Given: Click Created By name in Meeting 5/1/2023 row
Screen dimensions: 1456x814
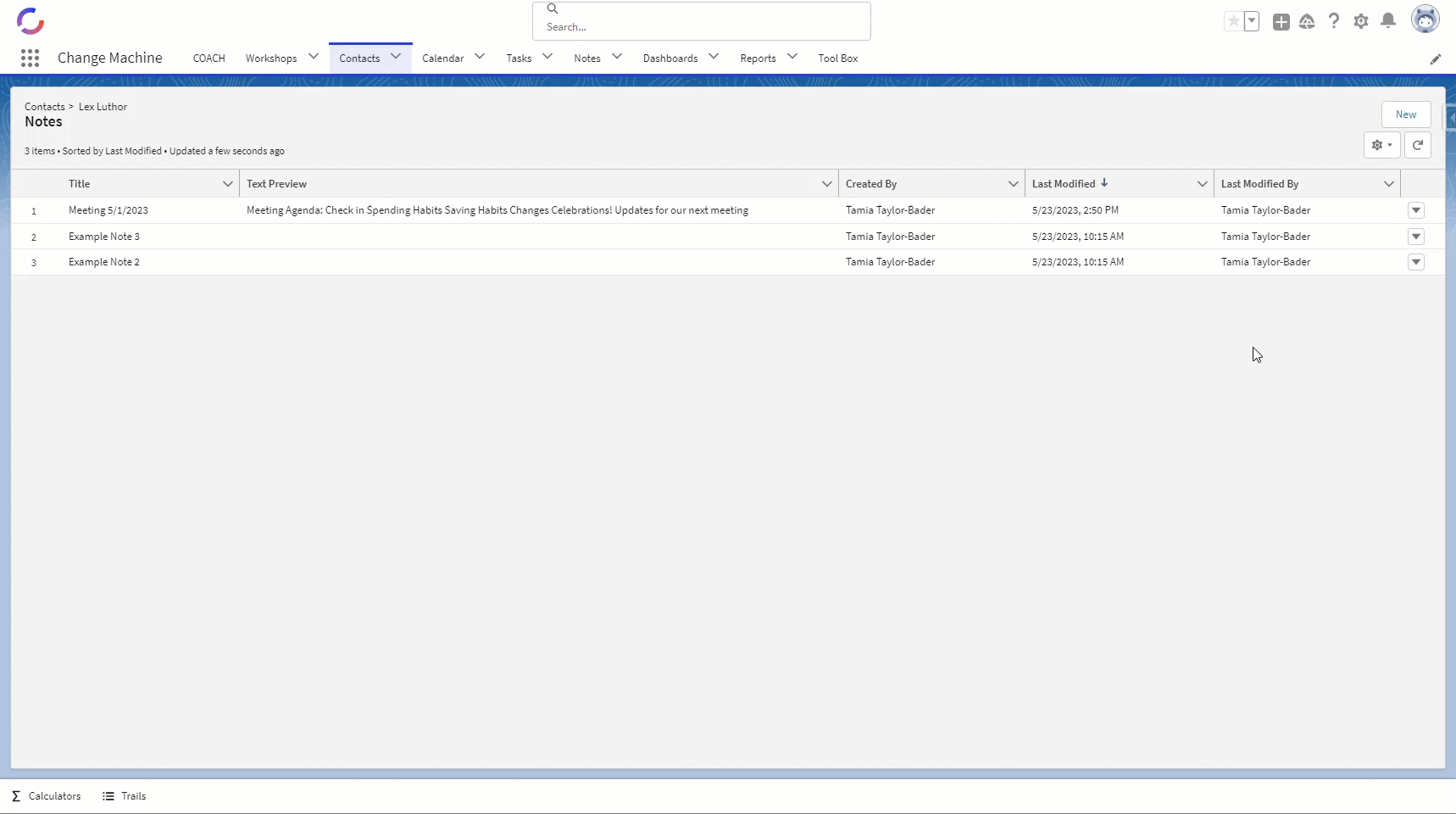Looking at the screenshot, I should point(890,210).
